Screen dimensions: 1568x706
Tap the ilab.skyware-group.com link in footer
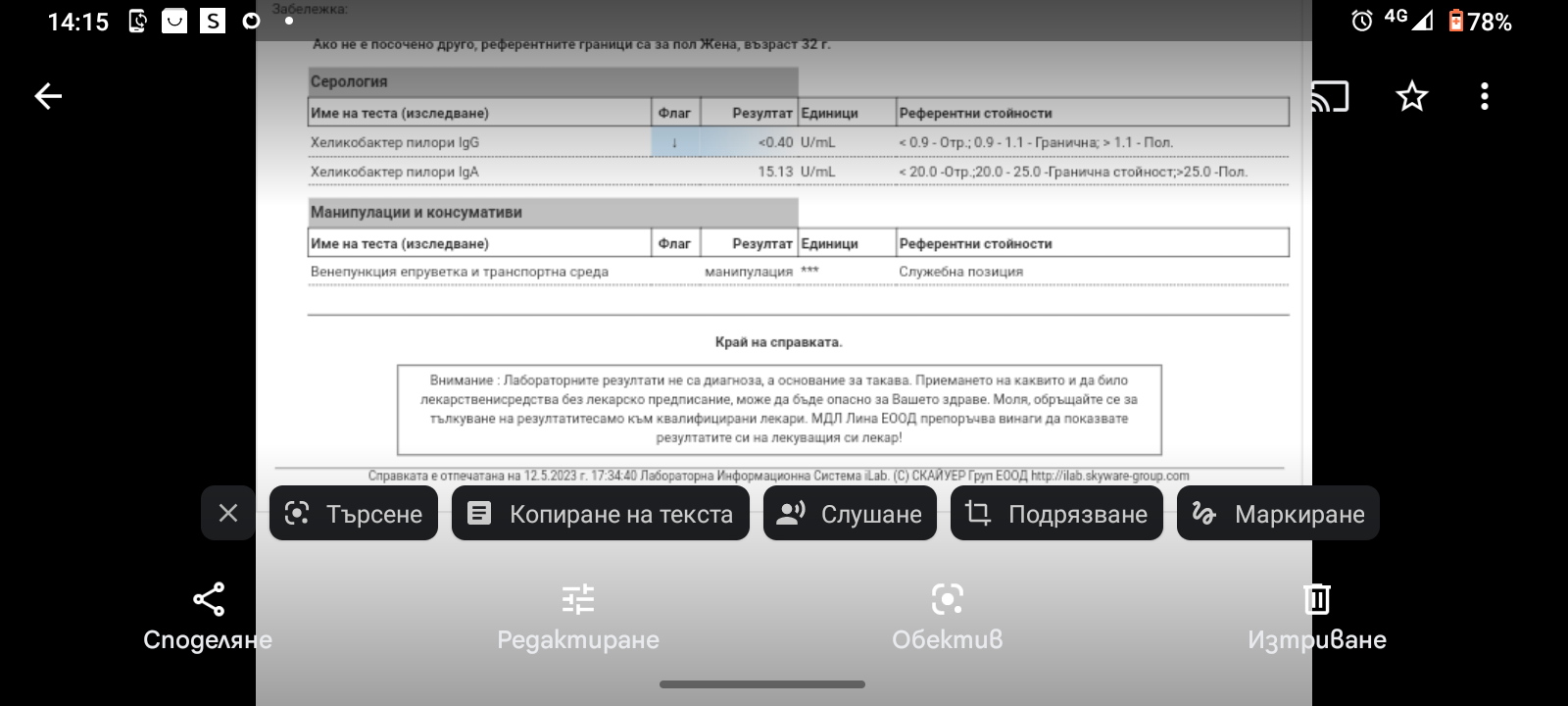pyautogui.click(x=1109, y=476)
